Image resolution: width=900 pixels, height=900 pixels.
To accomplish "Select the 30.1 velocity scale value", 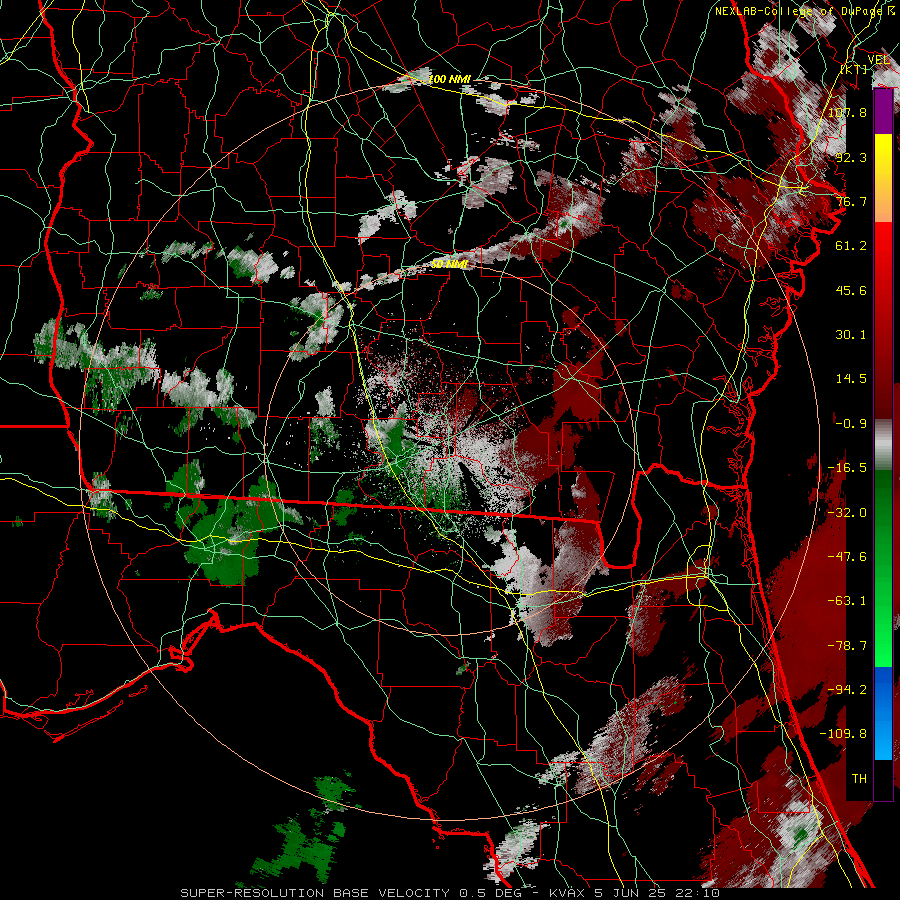I will 851,335.
